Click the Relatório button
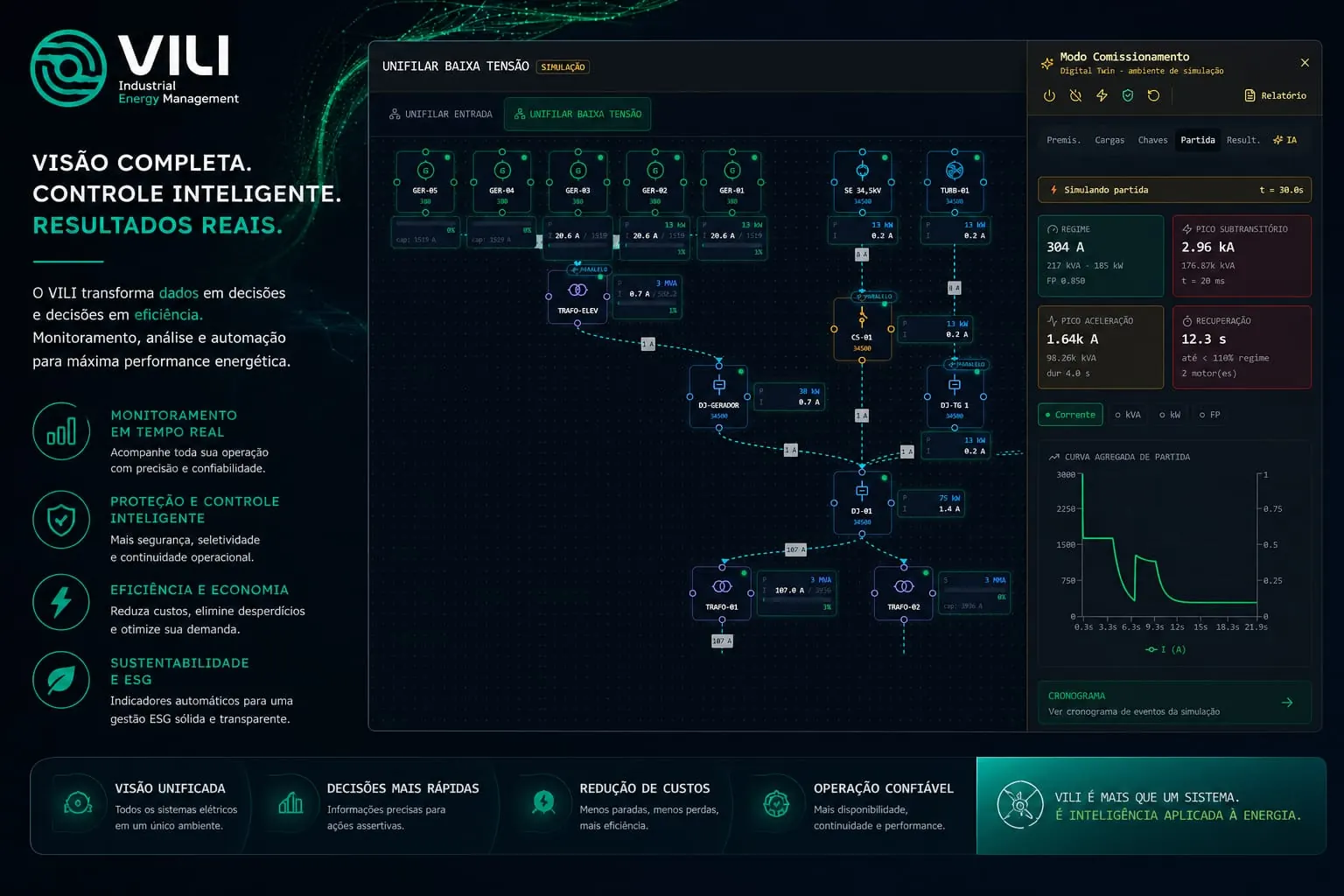This screenshot has height=896, width=1344. (1276, 95)
